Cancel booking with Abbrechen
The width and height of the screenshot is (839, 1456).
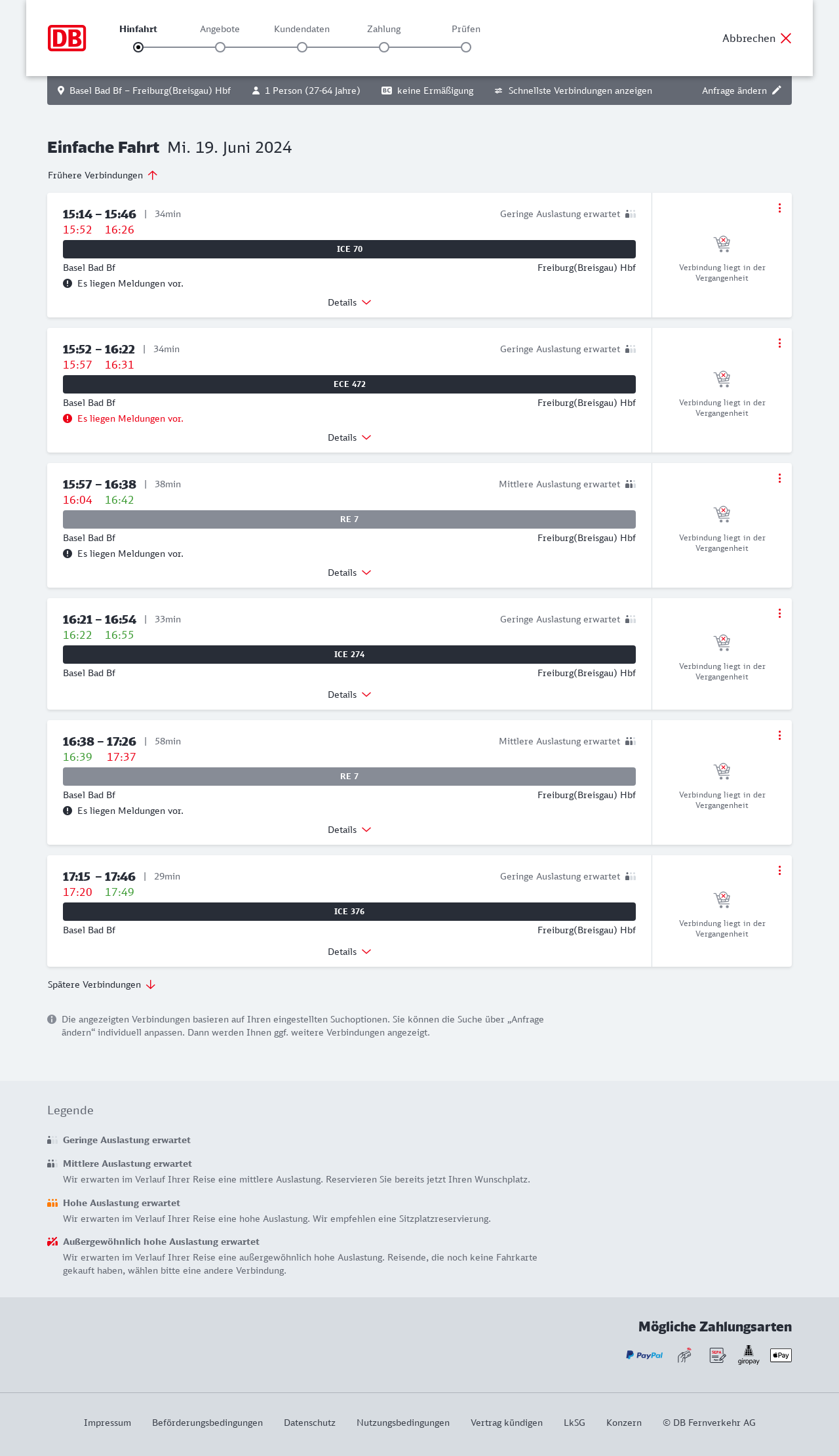point(757,38)
